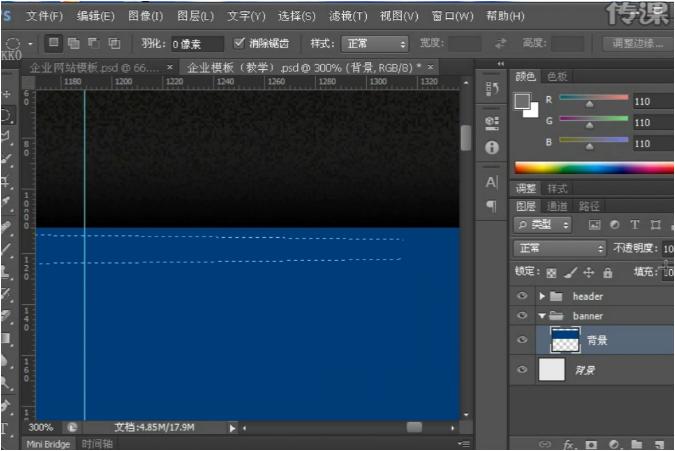The image size is (675, 451).
Task: Toggle the 消除锯齿 anti-alias checkbox
Action: (239, 43)
